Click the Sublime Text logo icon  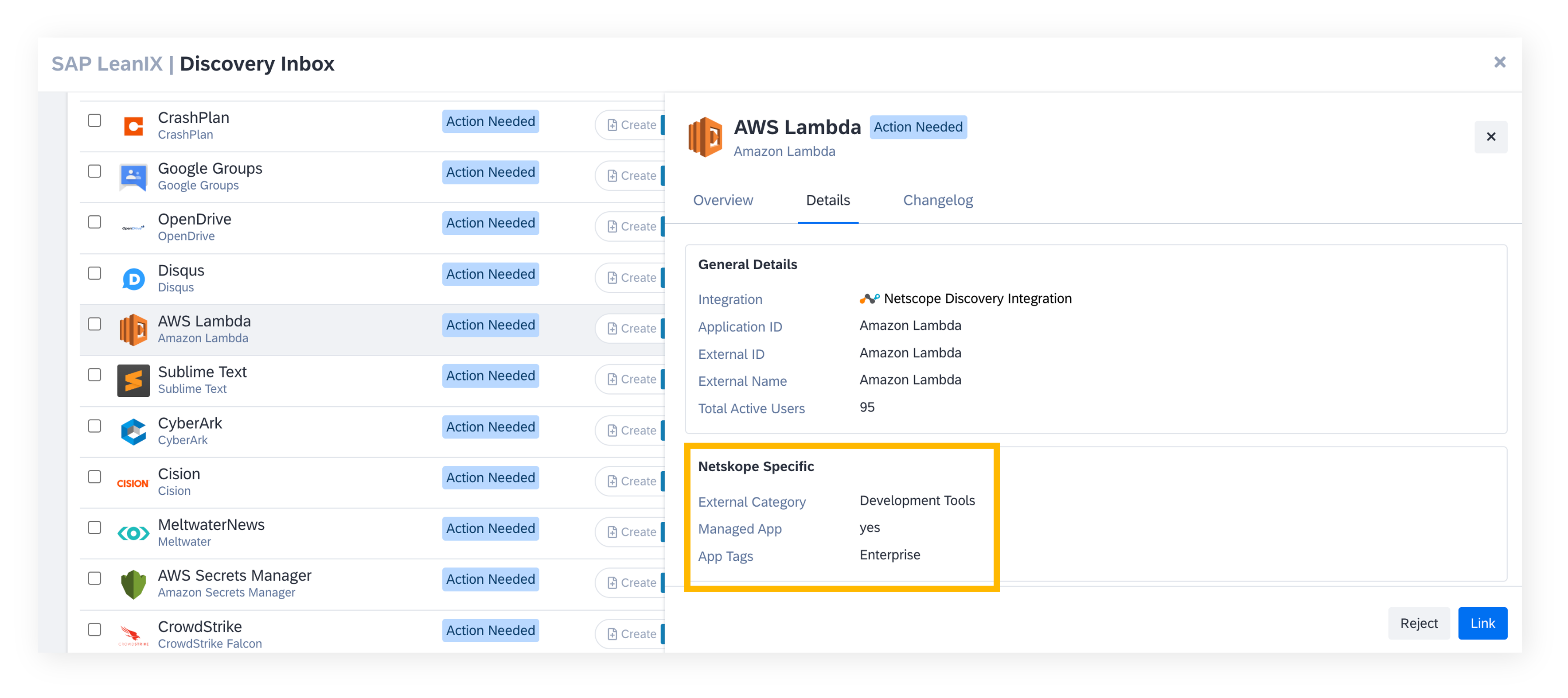133,381
